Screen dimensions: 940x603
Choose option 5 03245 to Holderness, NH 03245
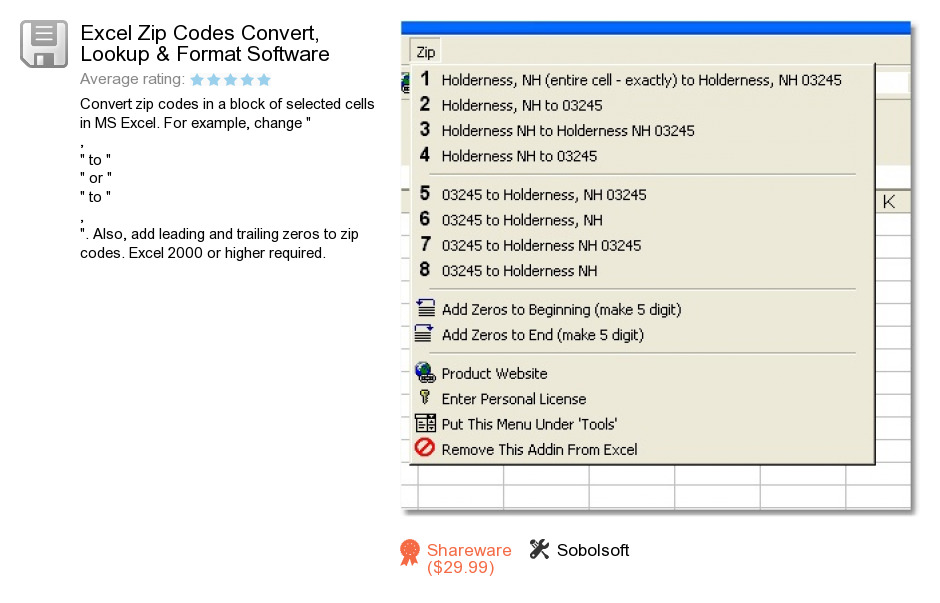pos(642,194)
